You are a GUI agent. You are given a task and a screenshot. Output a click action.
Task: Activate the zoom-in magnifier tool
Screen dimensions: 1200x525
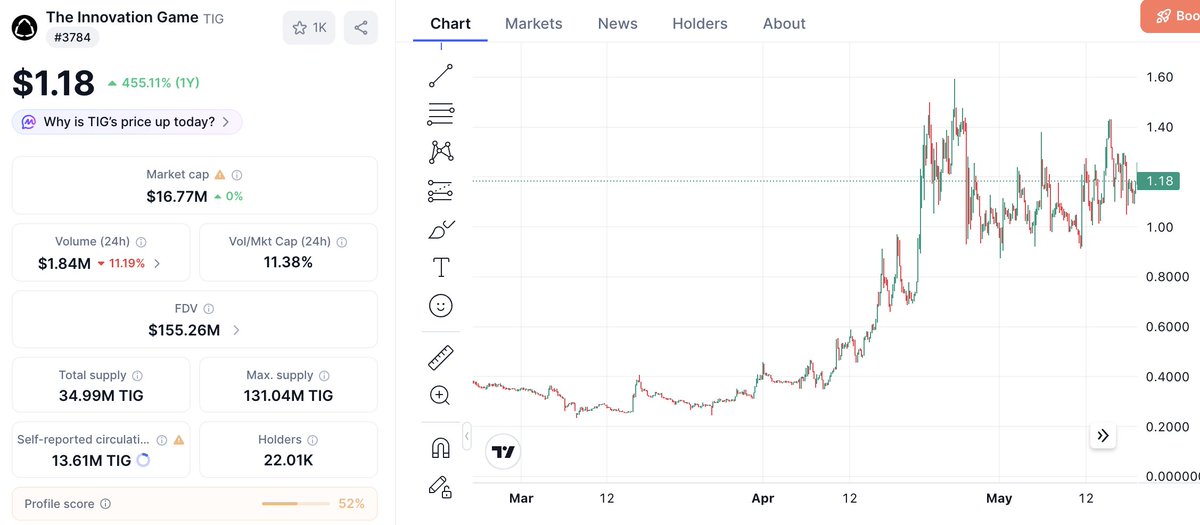(x=440, y=394)
